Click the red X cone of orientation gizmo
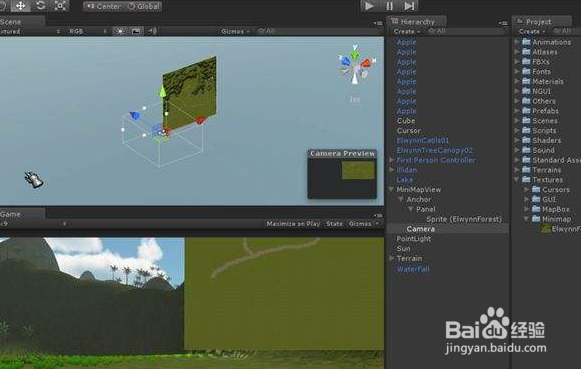This screenshot has height=369, width=581. (367, 62)
